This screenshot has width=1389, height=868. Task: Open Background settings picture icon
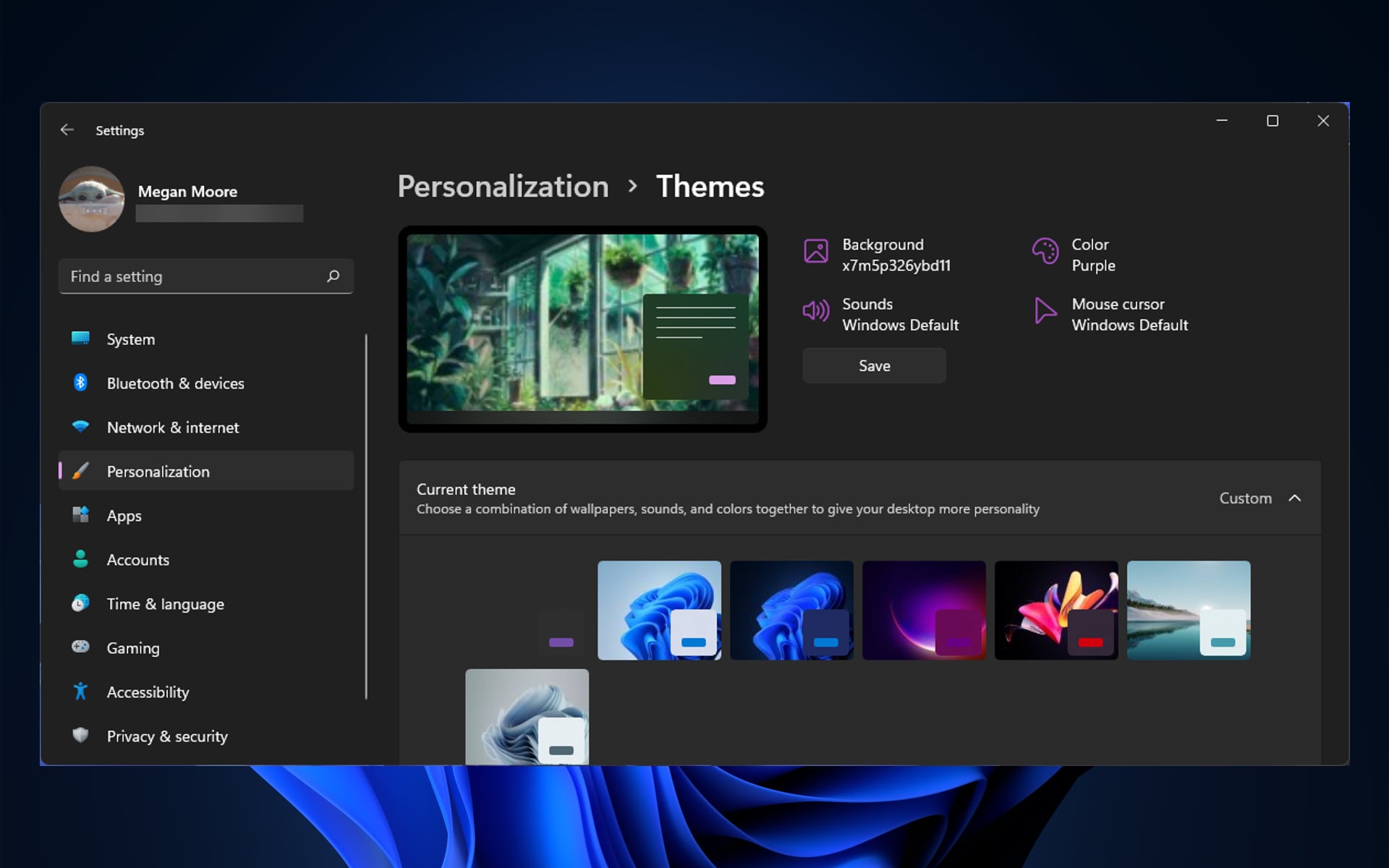[816, 251]
